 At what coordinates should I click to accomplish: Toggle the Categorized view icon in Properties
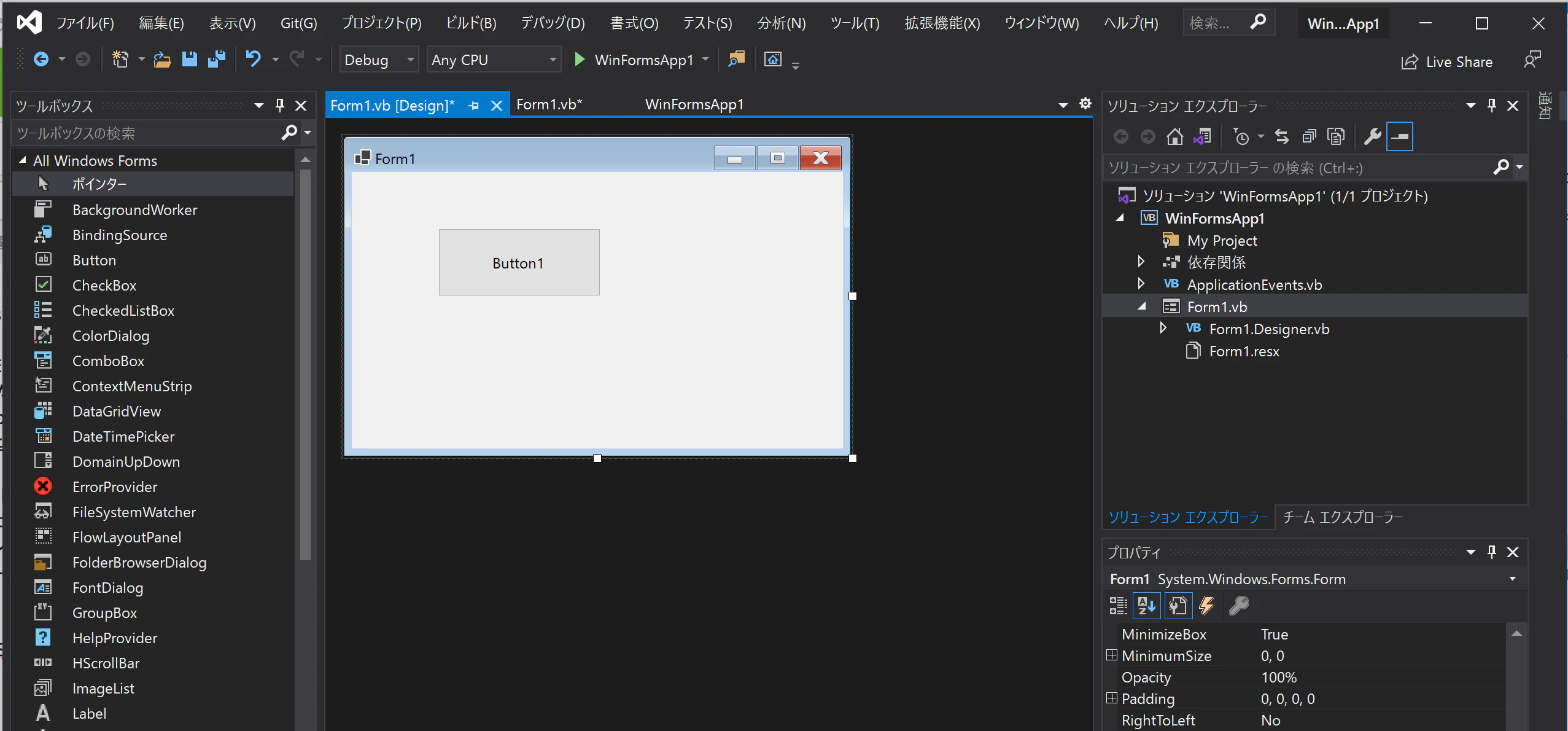pos(1118,606)
